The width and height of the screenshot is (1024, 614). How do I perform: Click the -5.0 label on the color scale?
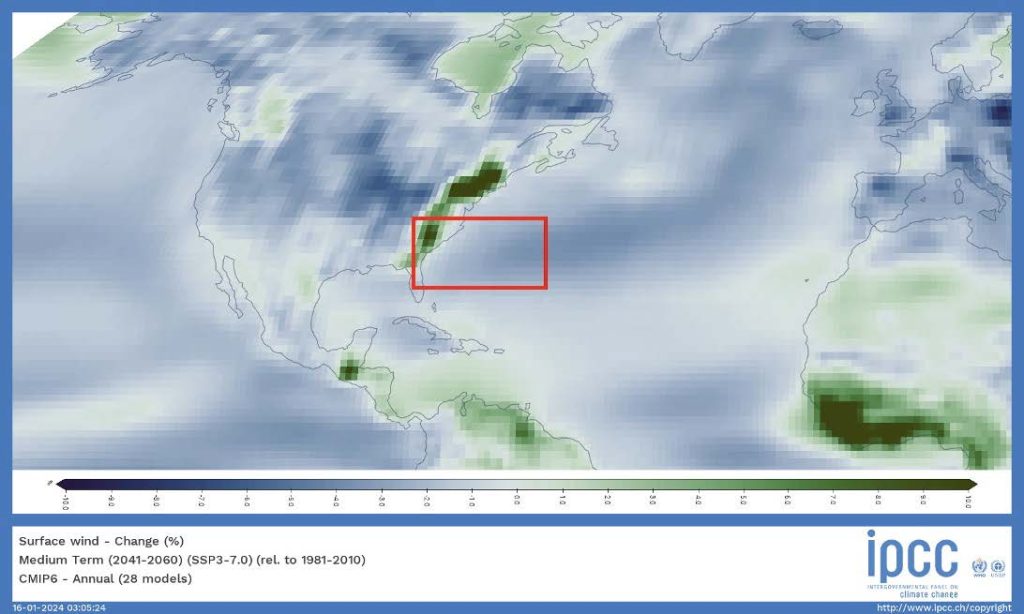click(x=291, y=500)
